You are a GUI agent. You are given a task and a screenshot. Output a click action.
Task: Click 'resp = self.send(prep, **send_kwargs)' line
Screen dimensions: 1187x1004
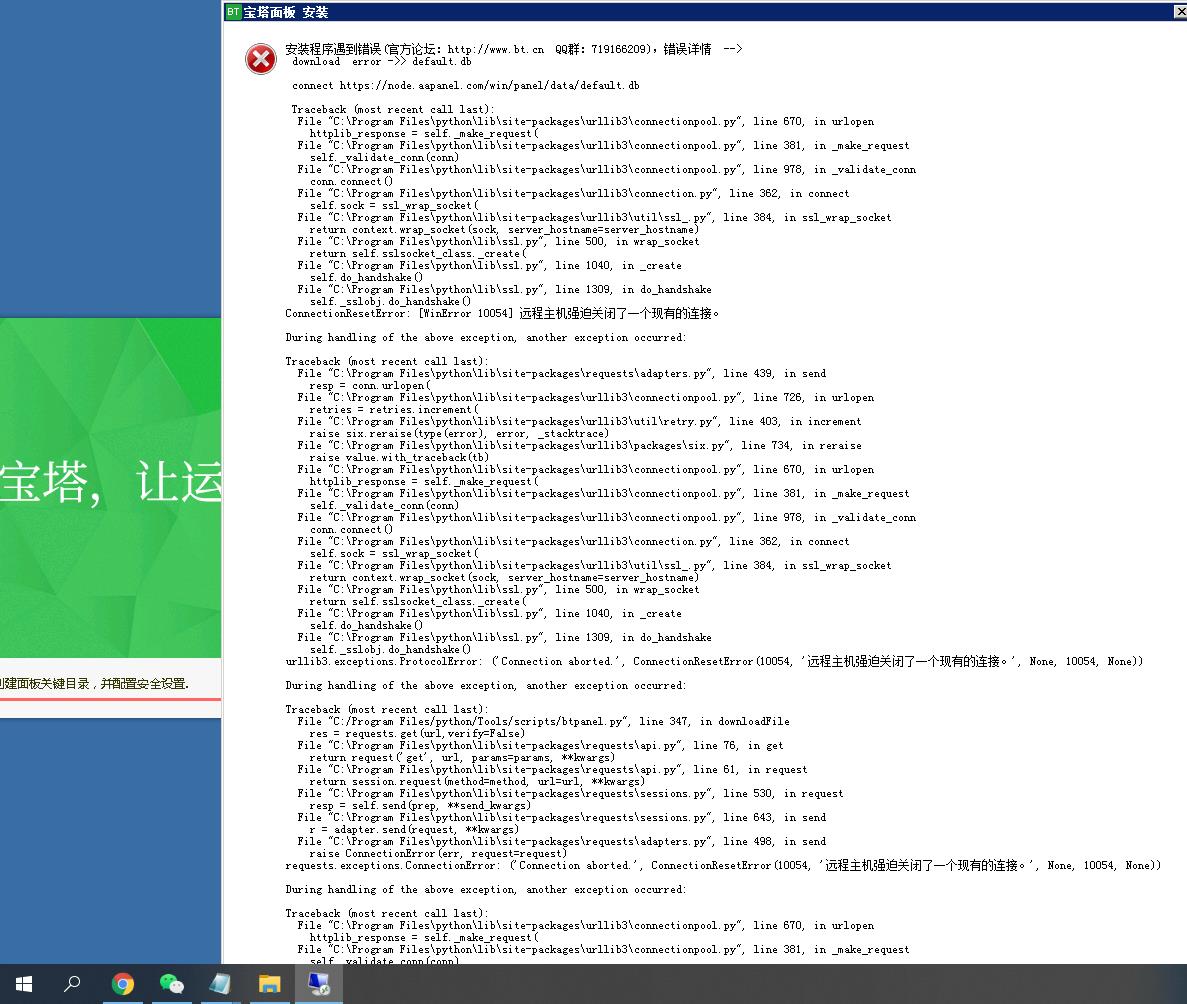coord(420,806)
